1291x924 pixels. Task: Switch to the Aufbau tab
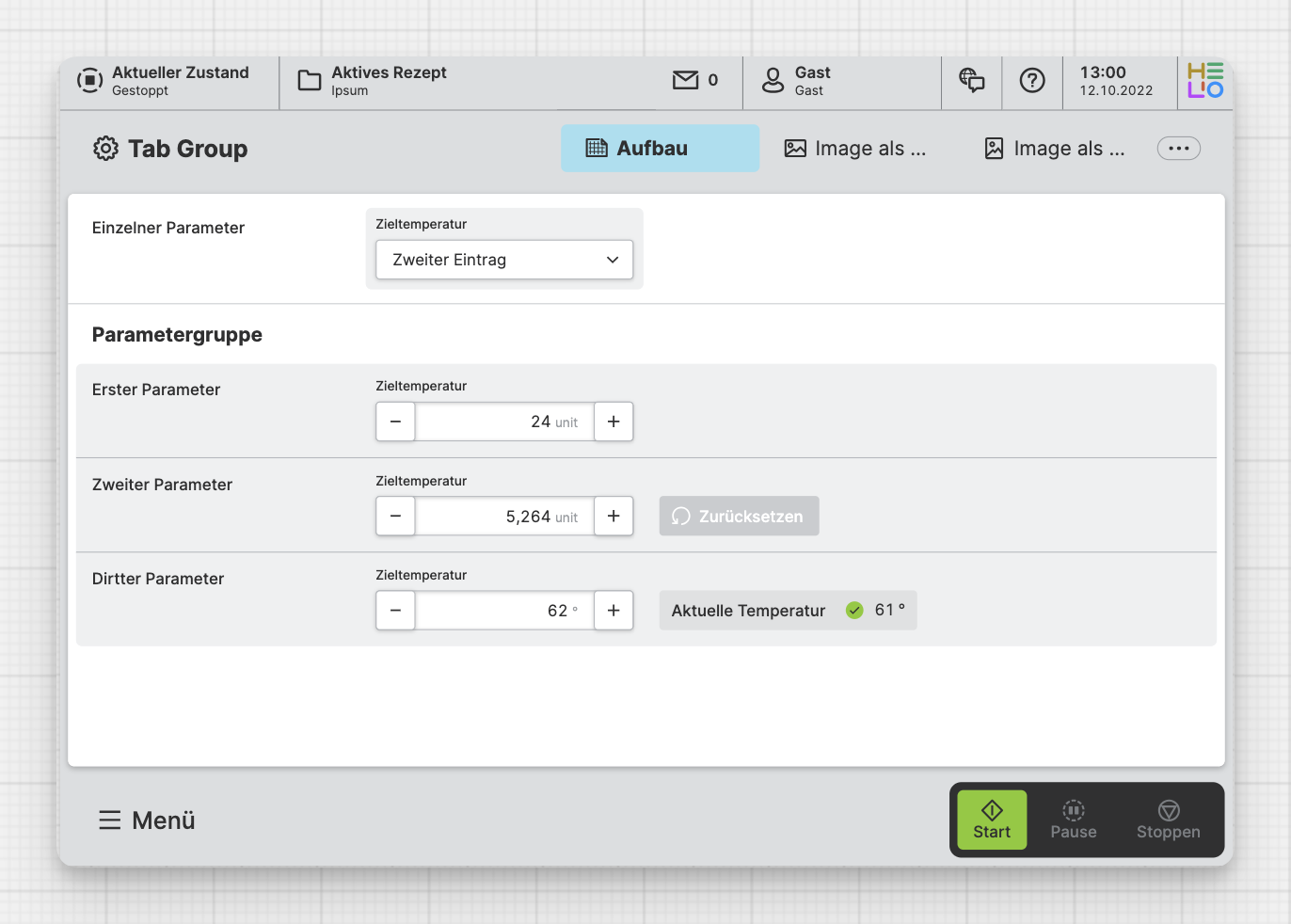660,149
